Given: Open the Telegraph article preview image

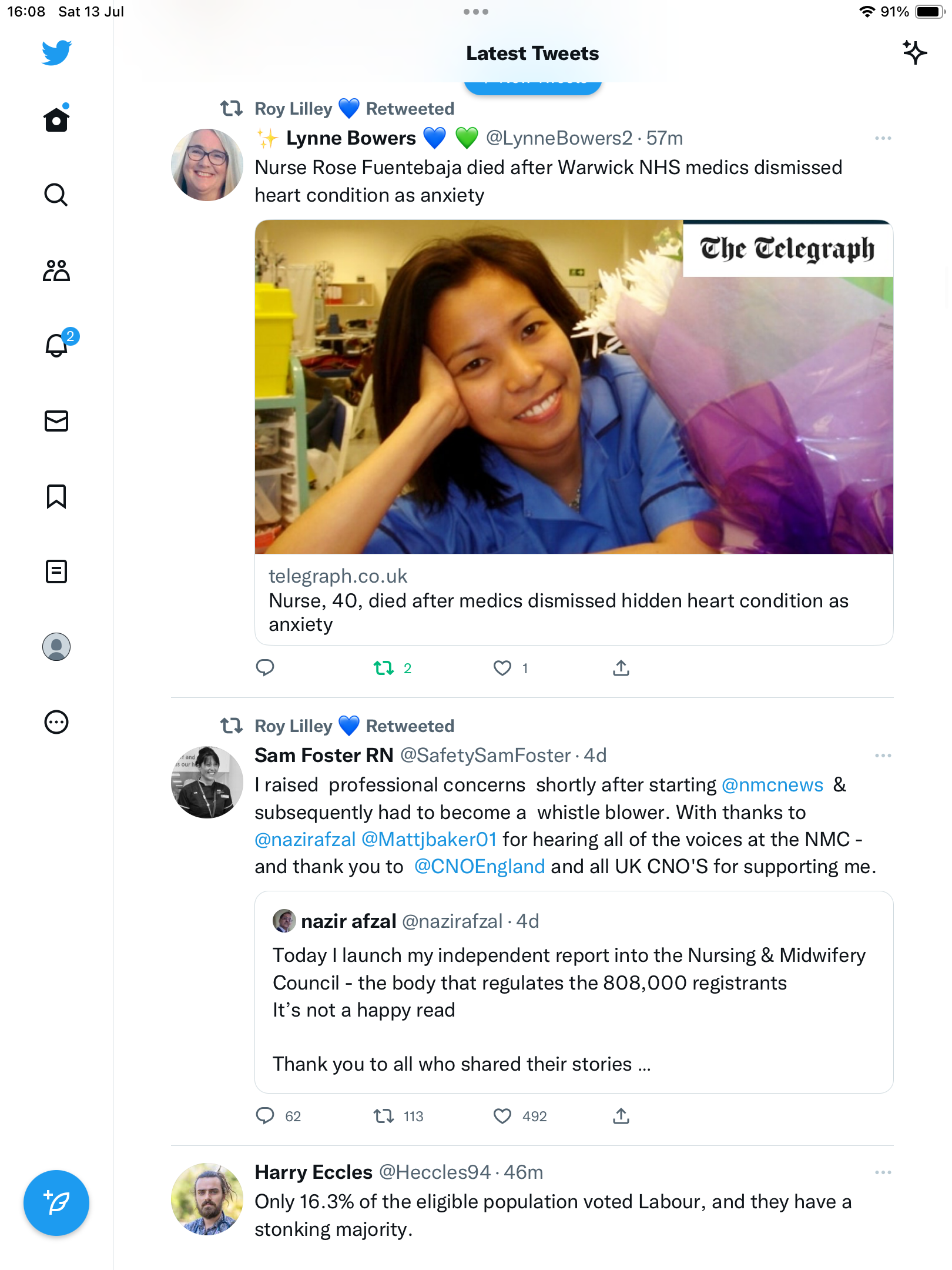Looking at the screenshot, I should click(x=574, y=387).
